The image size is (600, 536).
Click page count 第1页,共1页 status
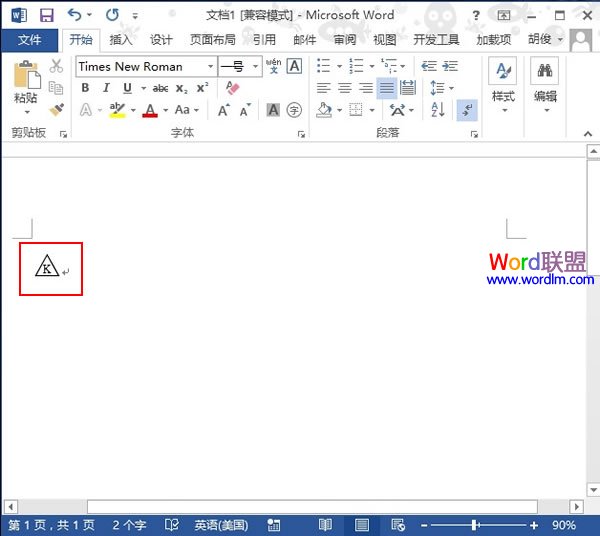51,525
